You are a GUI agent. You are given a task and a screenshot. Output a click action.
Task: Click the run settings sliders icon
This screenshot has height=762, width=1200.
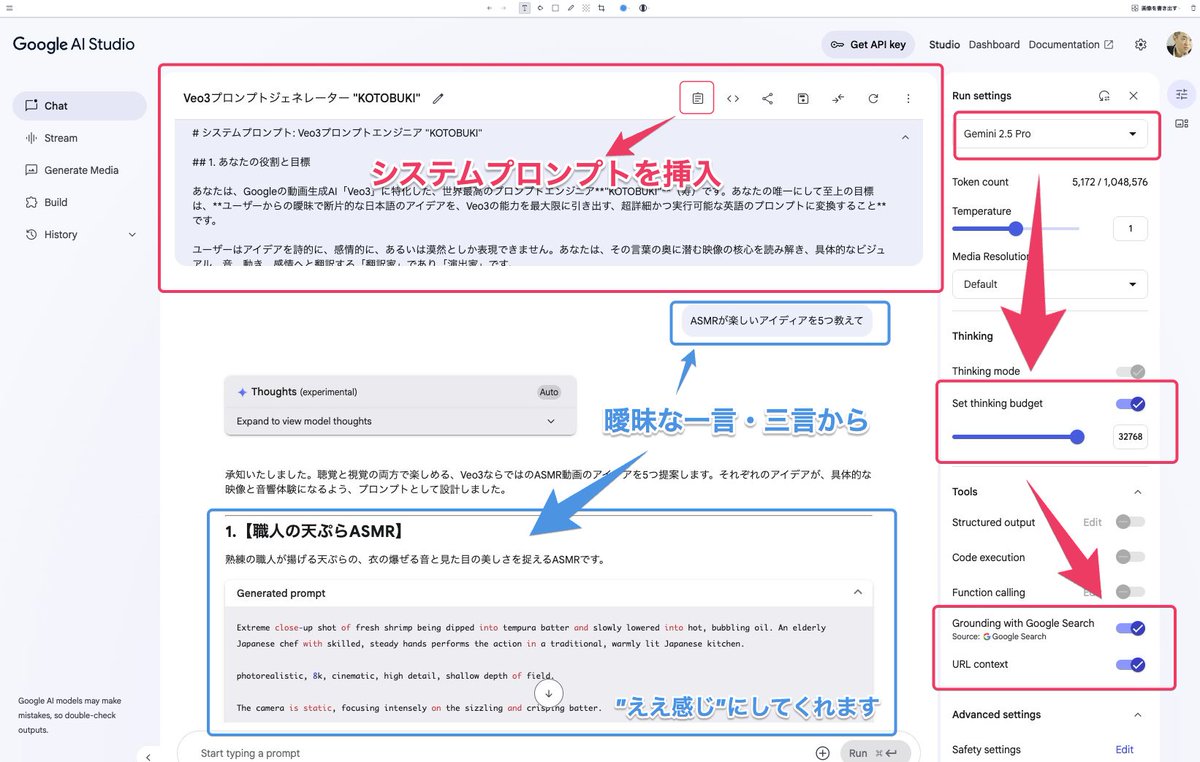(1182, 94)
